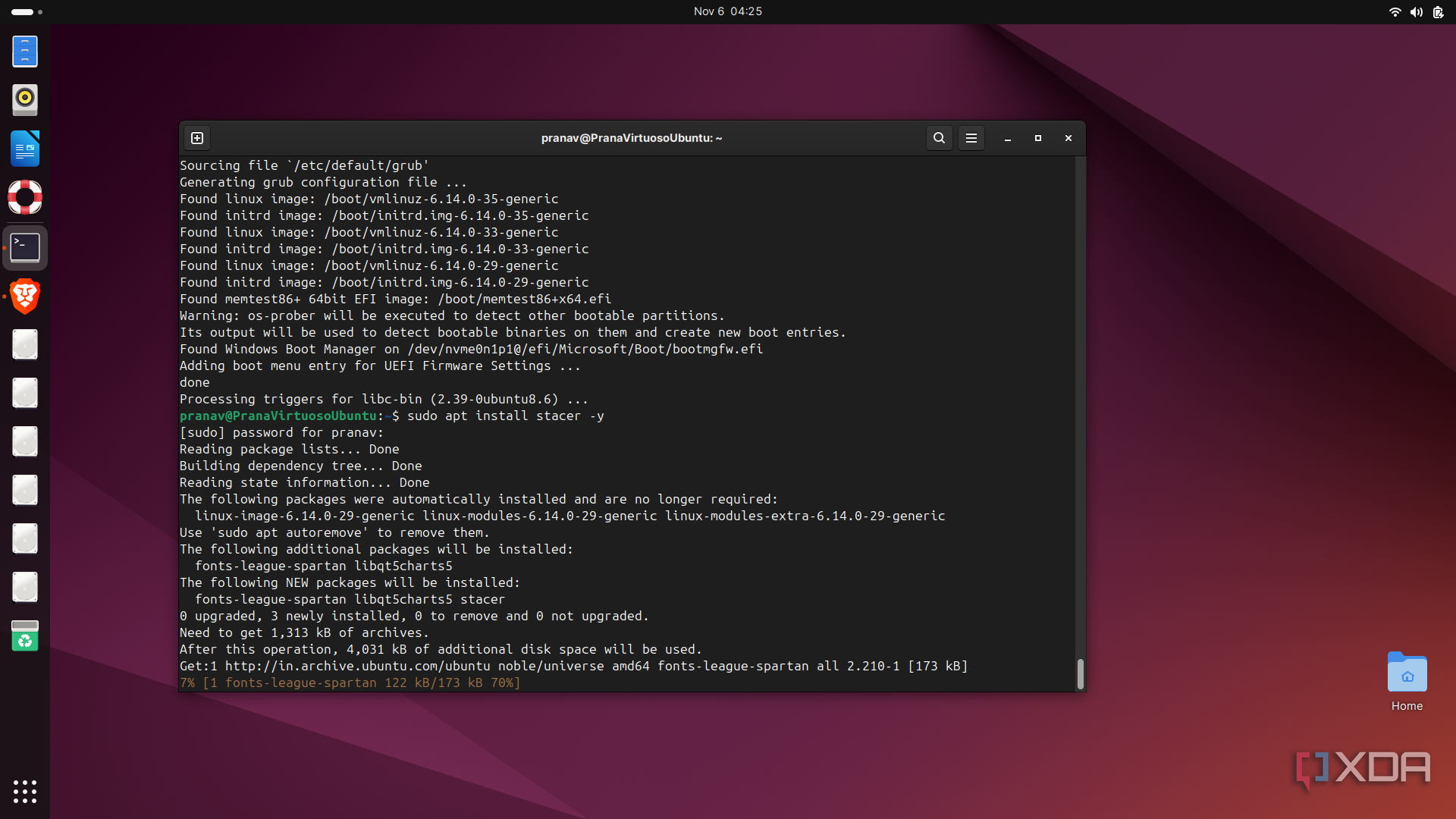Click 'Need to get 1,313 kB' line
The width and height of the screenshot is (1456, 819).
[x=305, y=632]
